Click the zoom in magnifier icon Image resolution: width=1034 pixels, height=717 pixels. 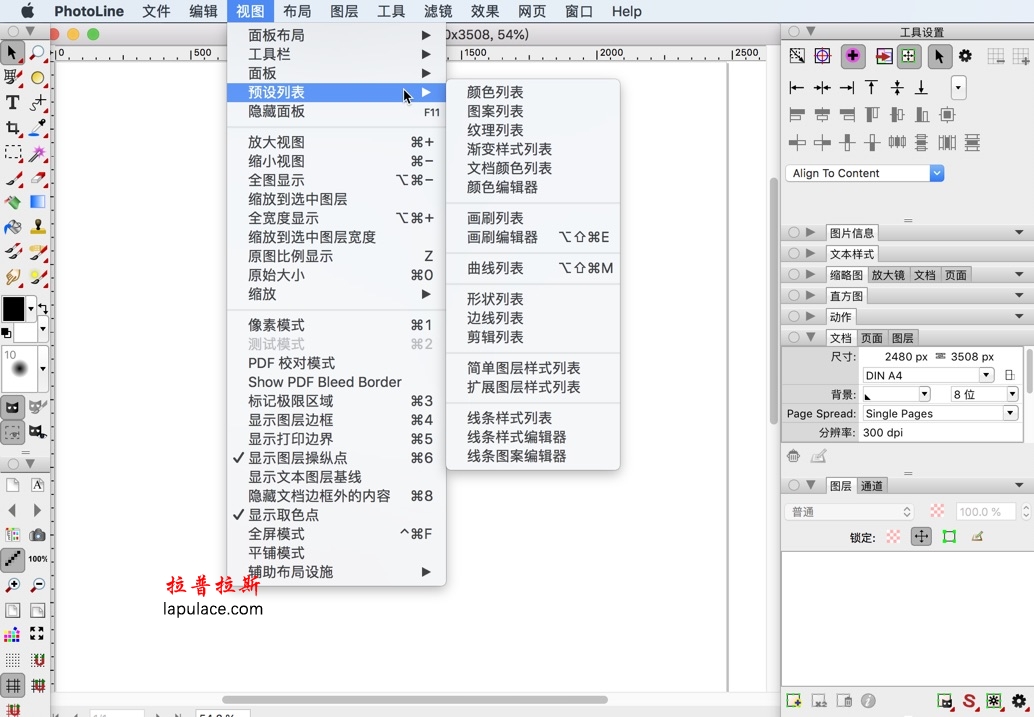point(12,585)
